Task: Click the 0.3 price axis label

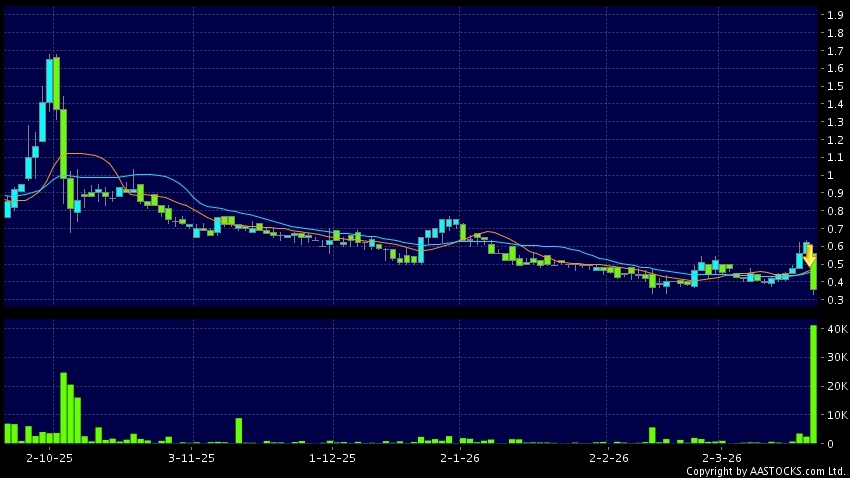Action: 833,300
